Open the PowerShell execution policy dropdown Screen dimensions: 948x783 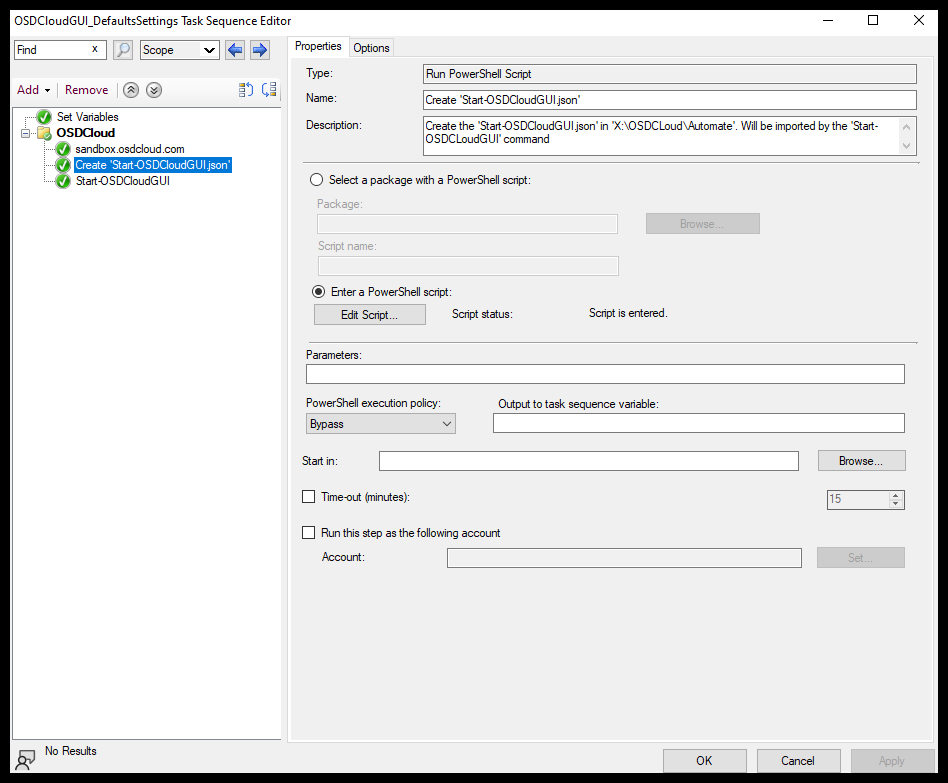447,423
